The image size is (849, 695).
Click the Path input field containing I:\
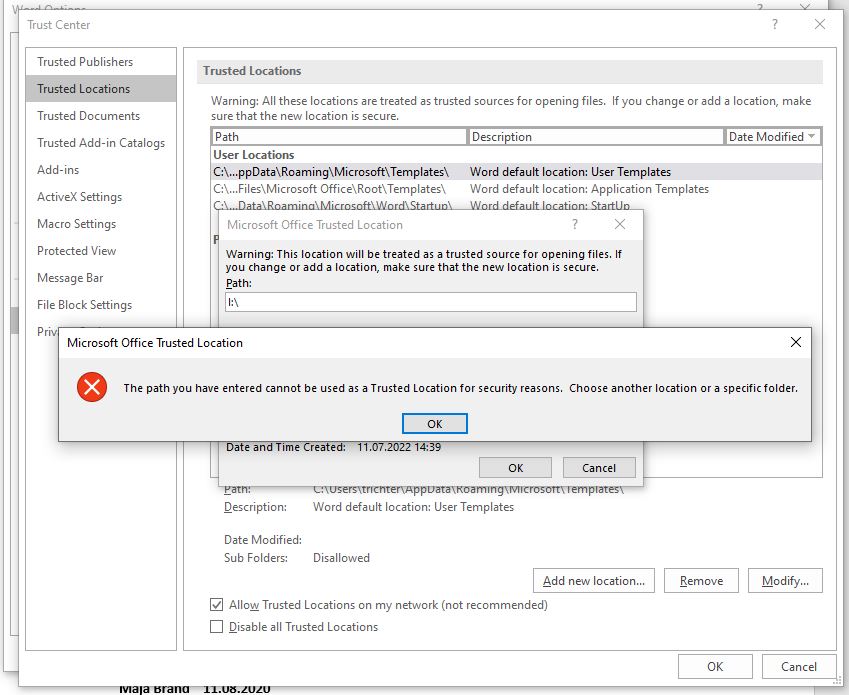pyautogui.click(x=431, y=302)
